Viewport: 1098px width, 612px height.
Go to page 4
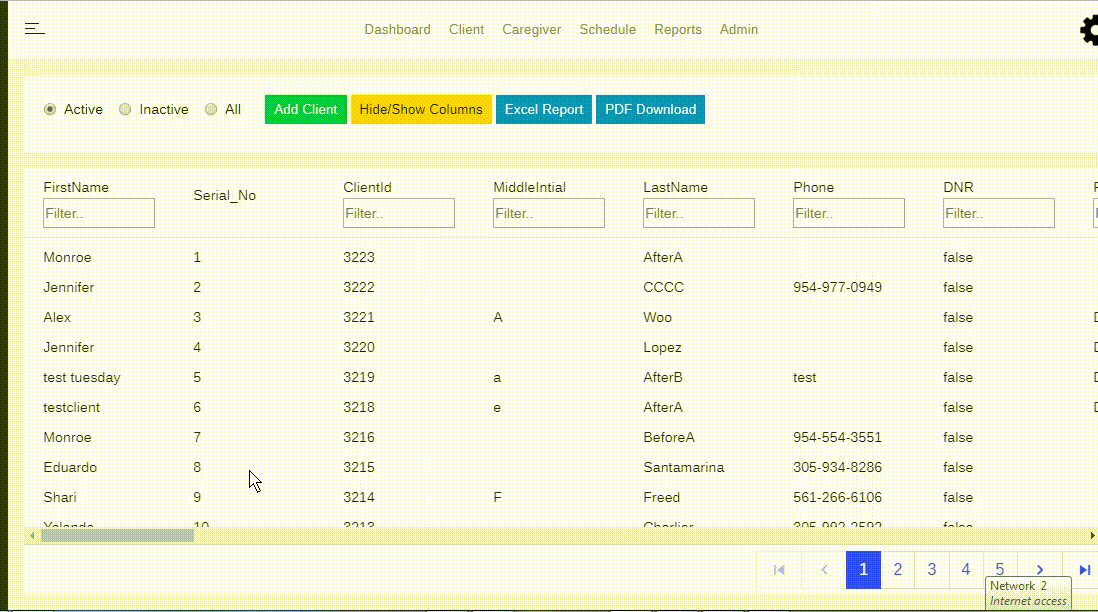point(966,570)
